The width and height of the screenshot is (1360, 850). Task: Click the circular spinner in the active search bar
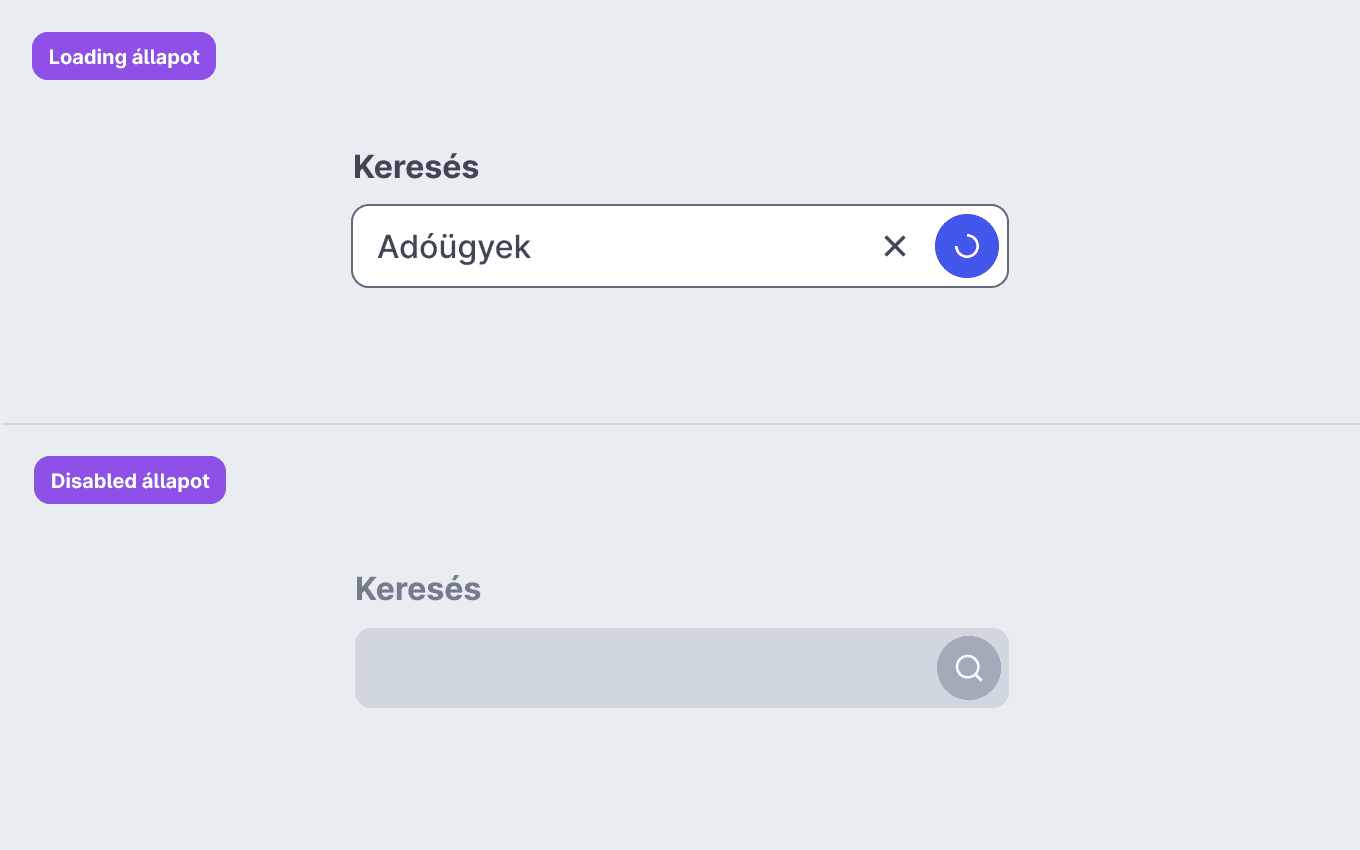[967, 246]
